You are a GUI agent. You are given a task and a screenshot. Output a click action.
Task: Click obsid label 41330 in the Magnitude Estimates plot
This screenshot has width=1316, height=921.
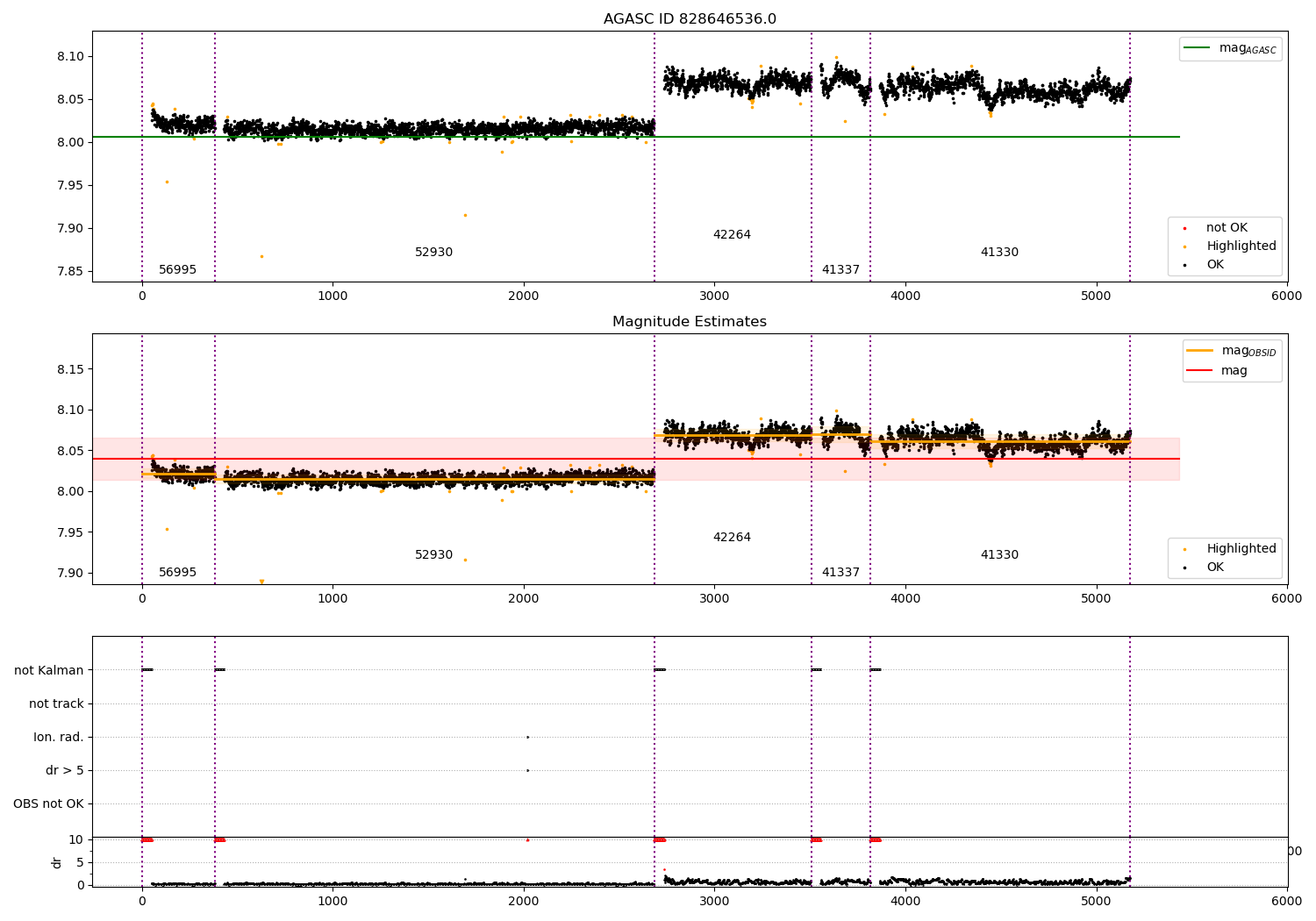click(x=999, y=555)
